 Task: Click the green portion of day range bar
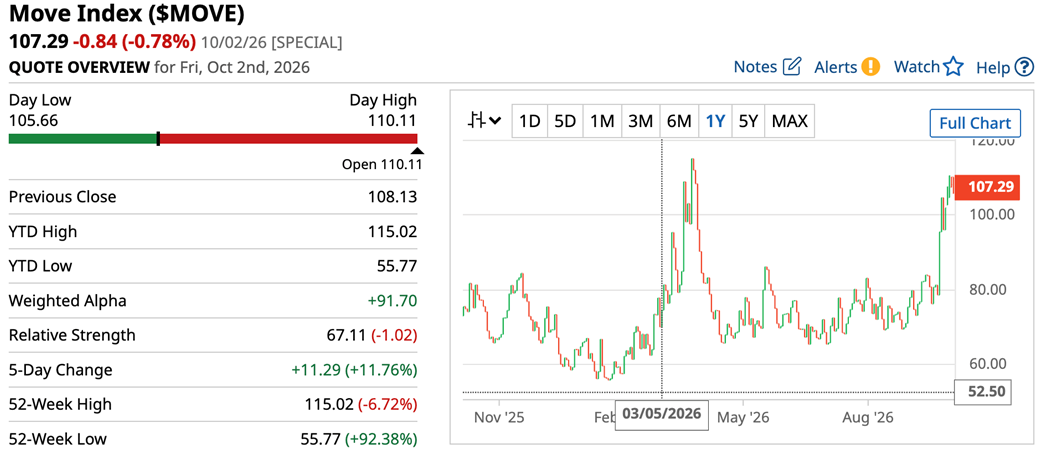click(x=83, y=139)
